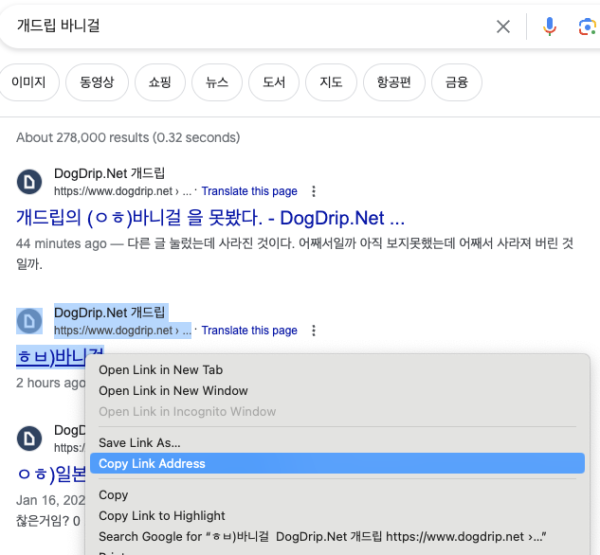
Task: Choose Open Link in New Tab
Action: pyautogui.click(x=161, y=370)
